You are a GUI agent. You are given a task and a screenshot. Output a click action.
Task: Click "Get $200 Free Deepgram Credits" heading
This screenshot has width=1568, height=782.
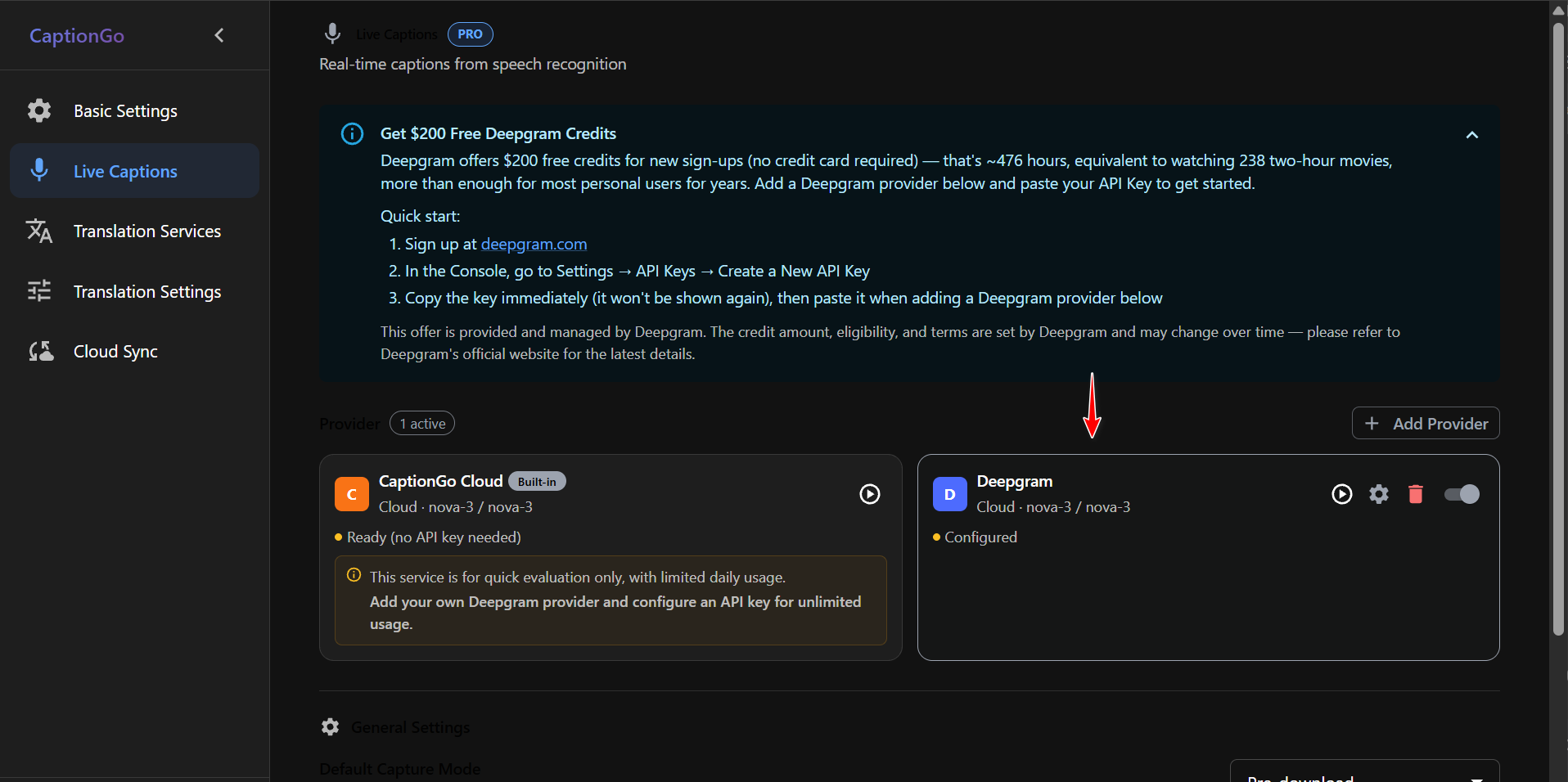click(498, 133)
